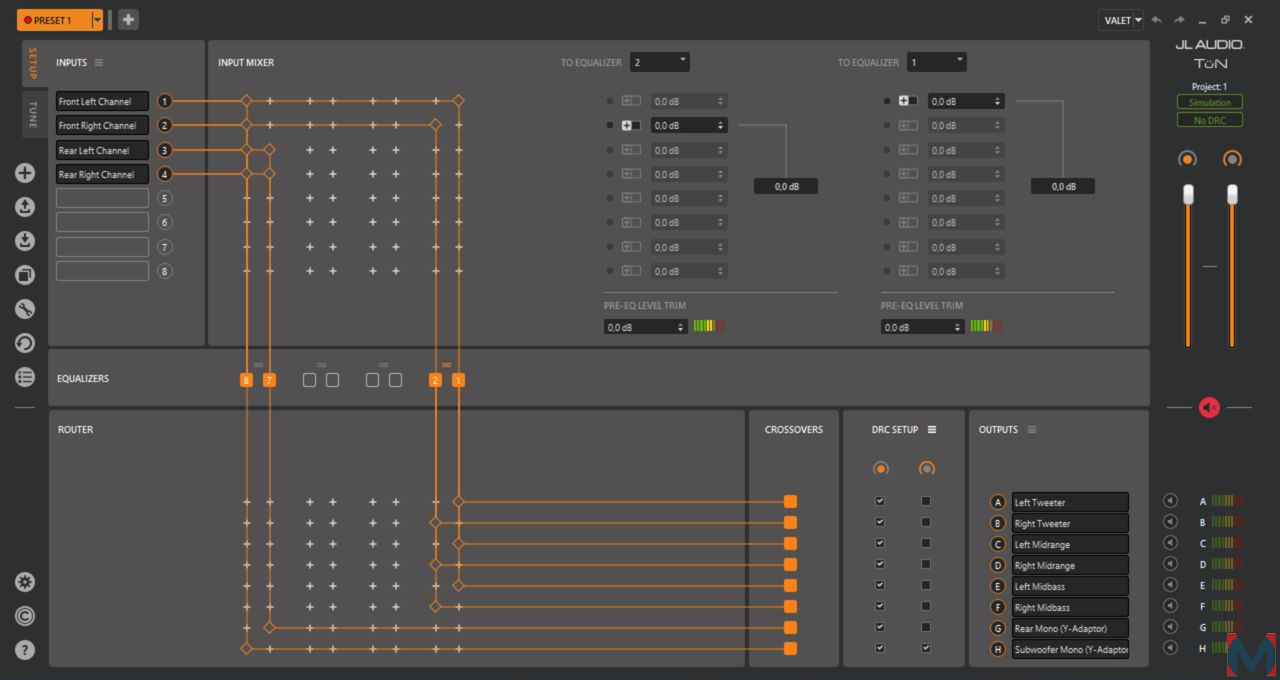Open the OUTPUTS panel hamburger menu
This screenshot has width=1280, height=680.
(1032, 430)
